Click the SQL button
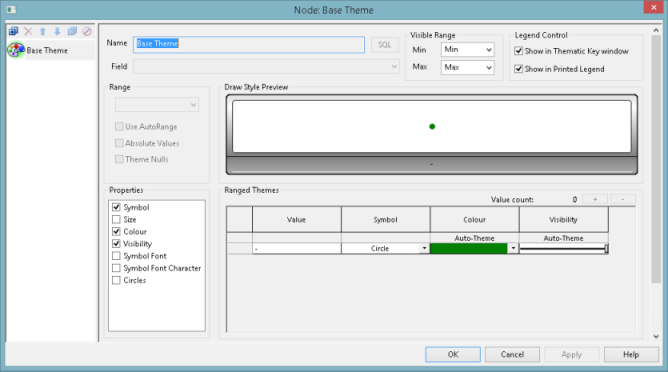 (384, 44)
